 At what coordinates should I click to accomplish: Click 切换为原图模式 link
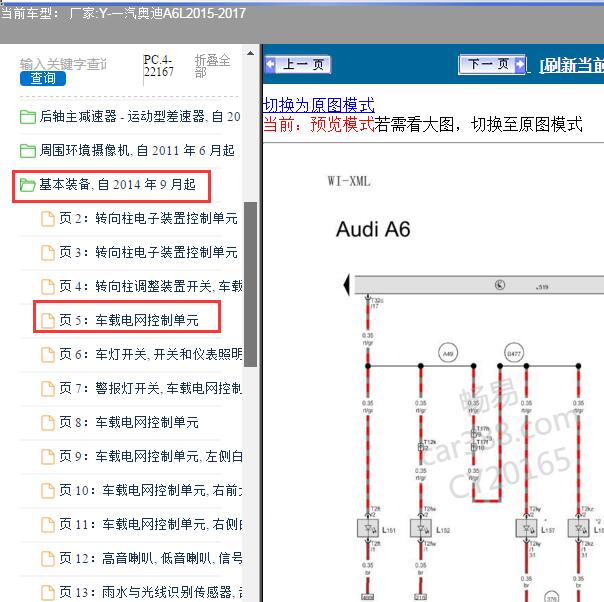318,105
